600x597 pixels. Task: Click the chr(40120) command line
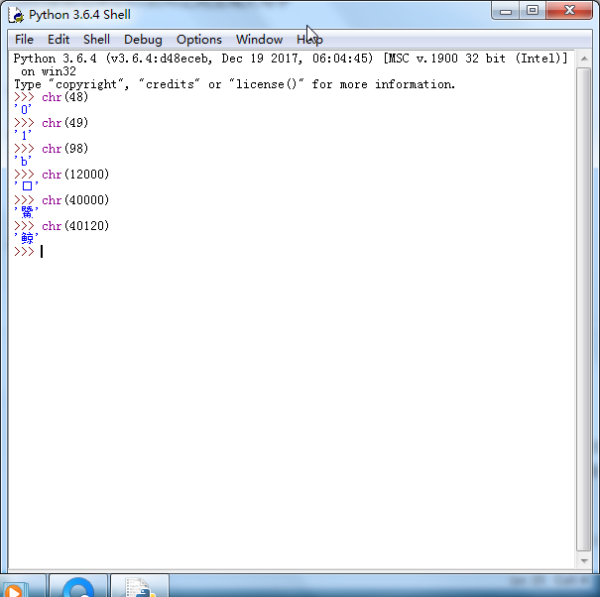coord(61,226)
